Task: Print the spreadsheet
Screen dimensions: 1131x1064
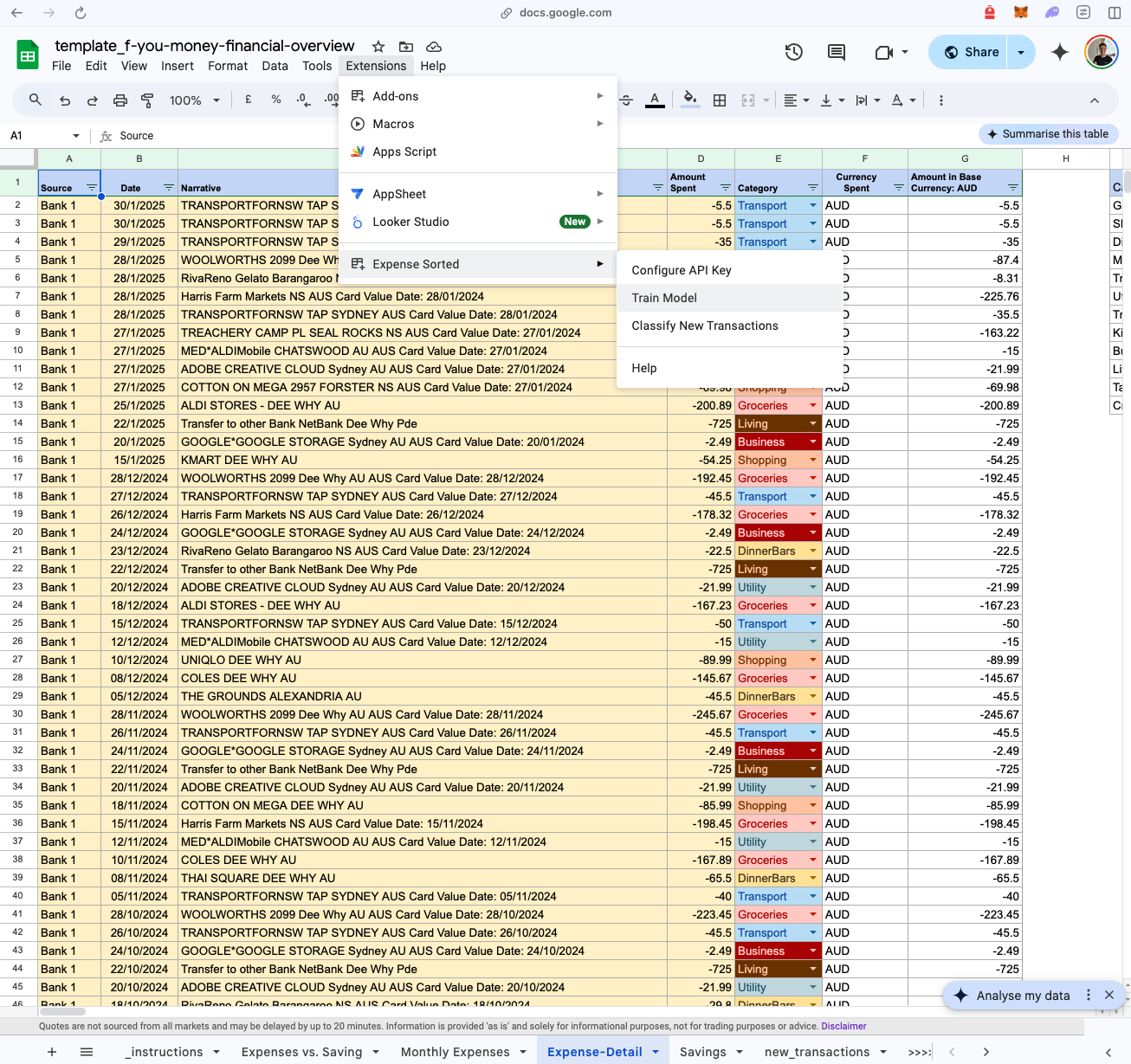Action: click(120, 100)
